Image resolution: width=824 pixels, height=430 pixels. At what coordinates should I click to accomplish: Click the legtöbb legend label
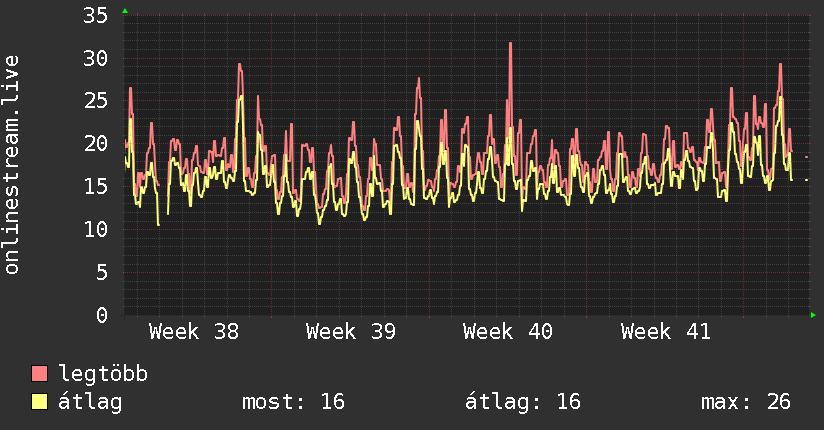[103, 374]
